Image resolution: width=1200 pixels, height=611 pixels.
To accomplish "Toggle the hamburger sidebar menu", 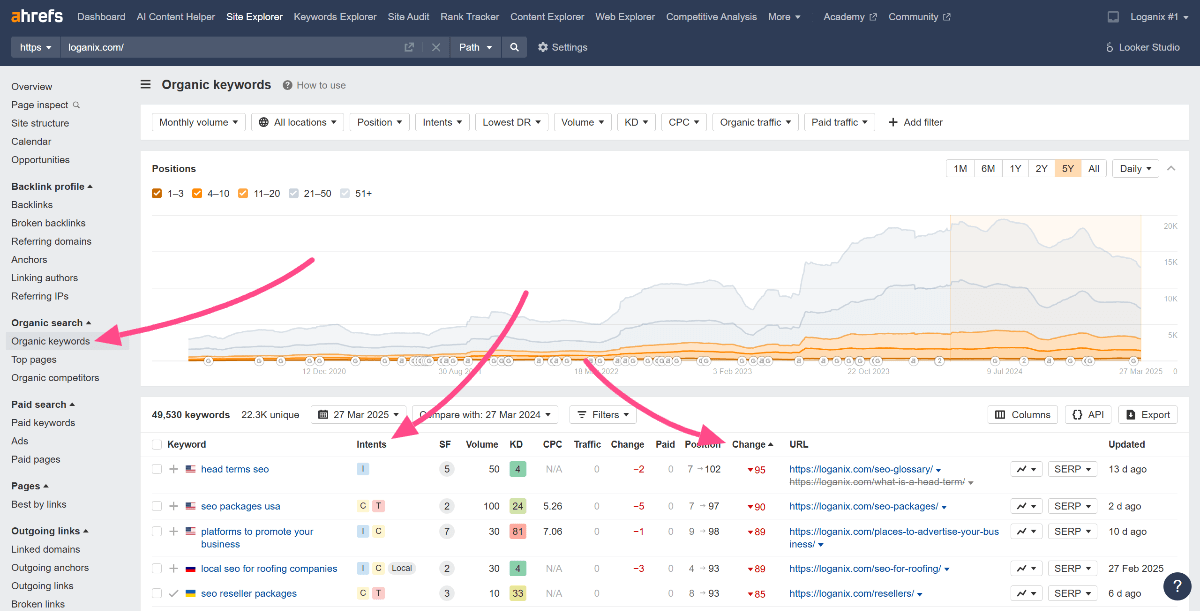I will pos(146,85).
